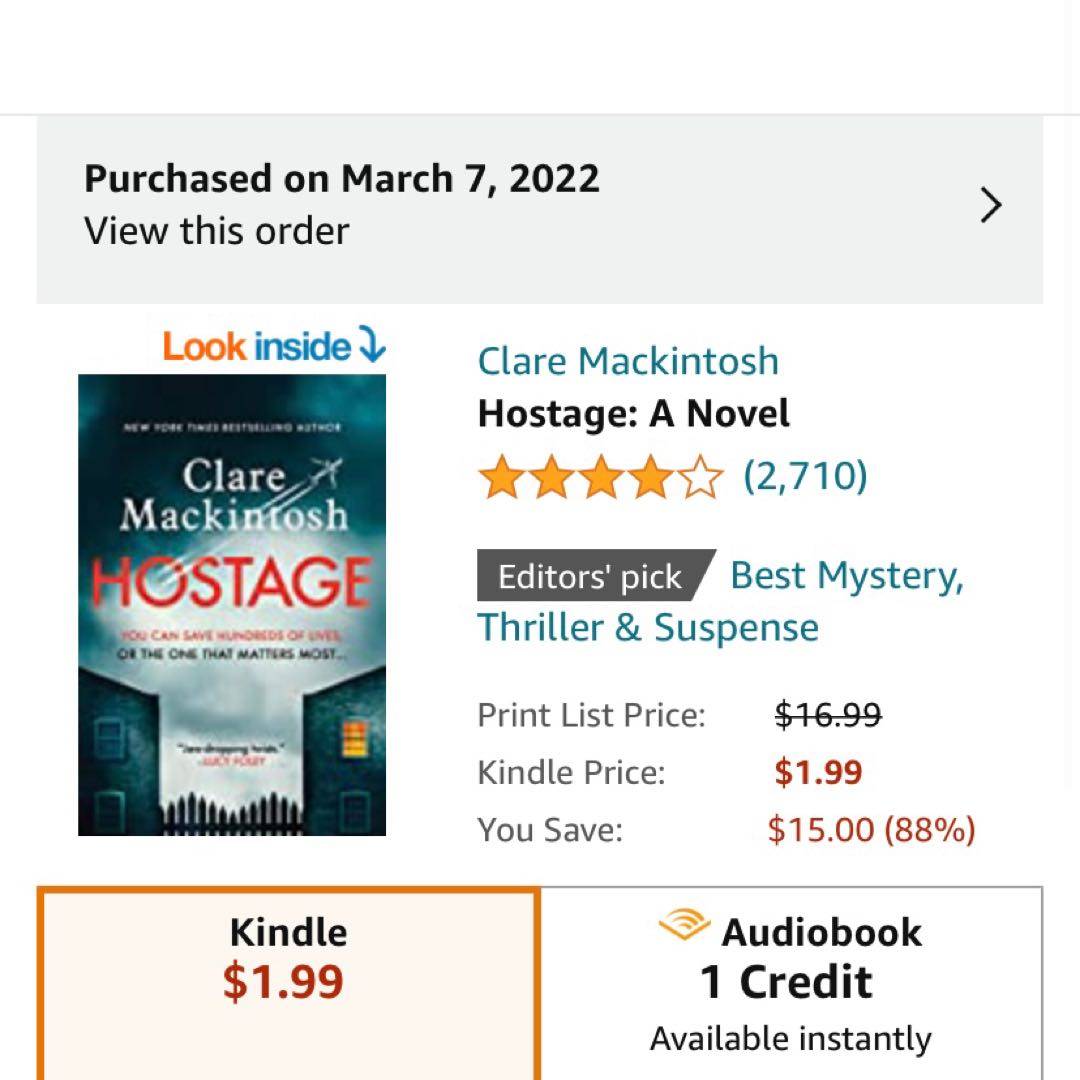Select the Kindle format tab

coord(288,980)
